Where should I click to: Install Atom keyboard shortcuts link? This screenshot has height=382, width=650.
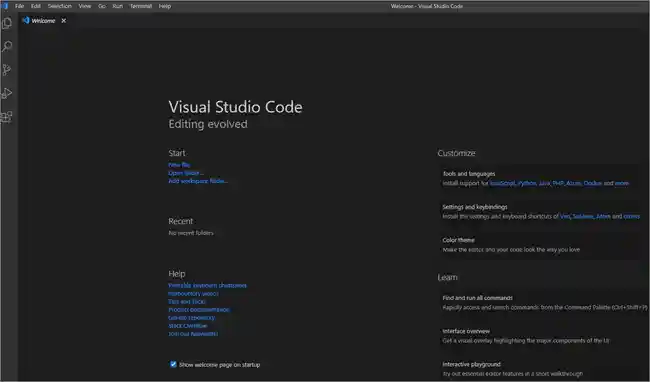pos(603,216)
